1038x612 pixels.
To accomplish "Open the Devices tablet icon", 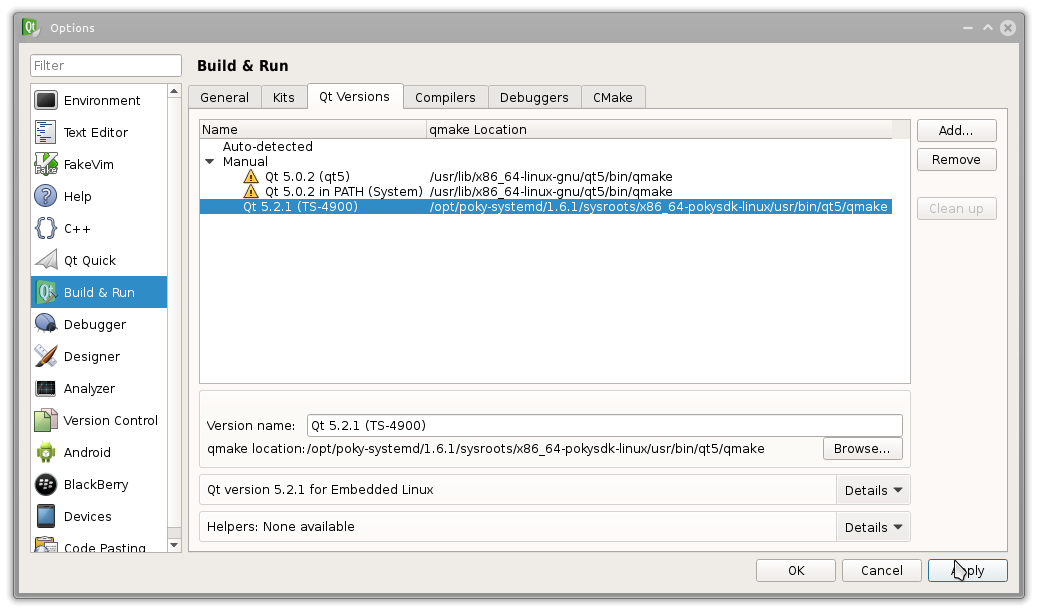I will [46, 516].
